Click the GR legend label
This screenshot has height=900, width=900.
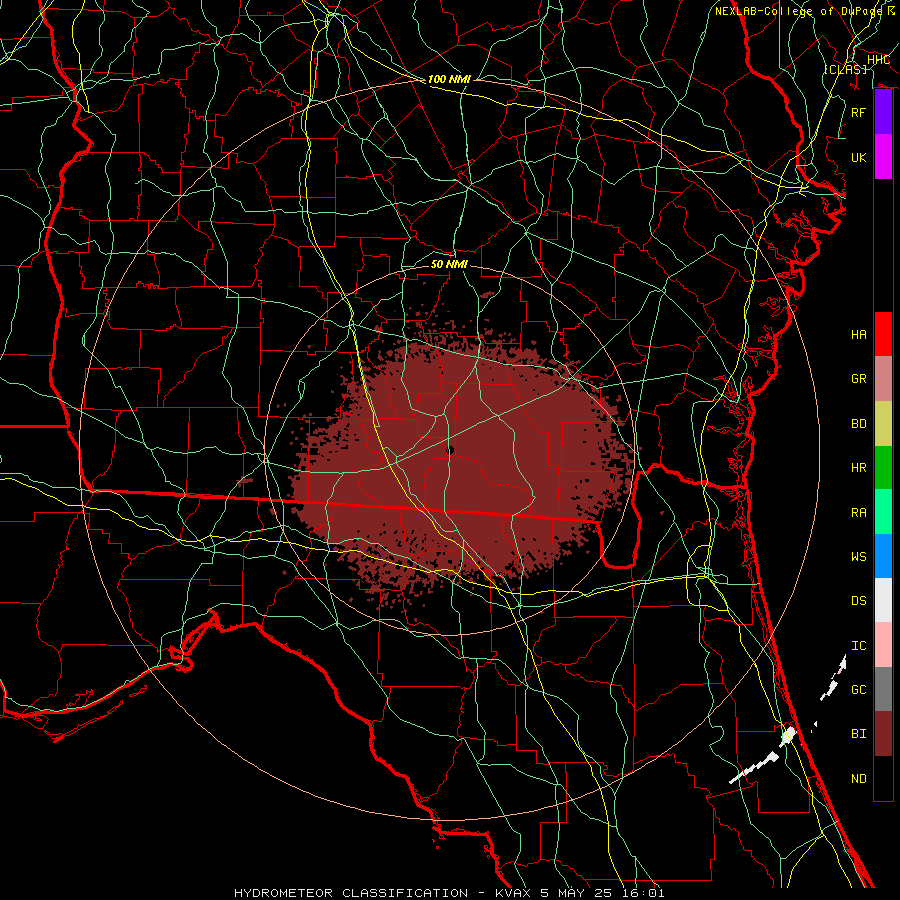pyautogui.click(x=859, y=379)
